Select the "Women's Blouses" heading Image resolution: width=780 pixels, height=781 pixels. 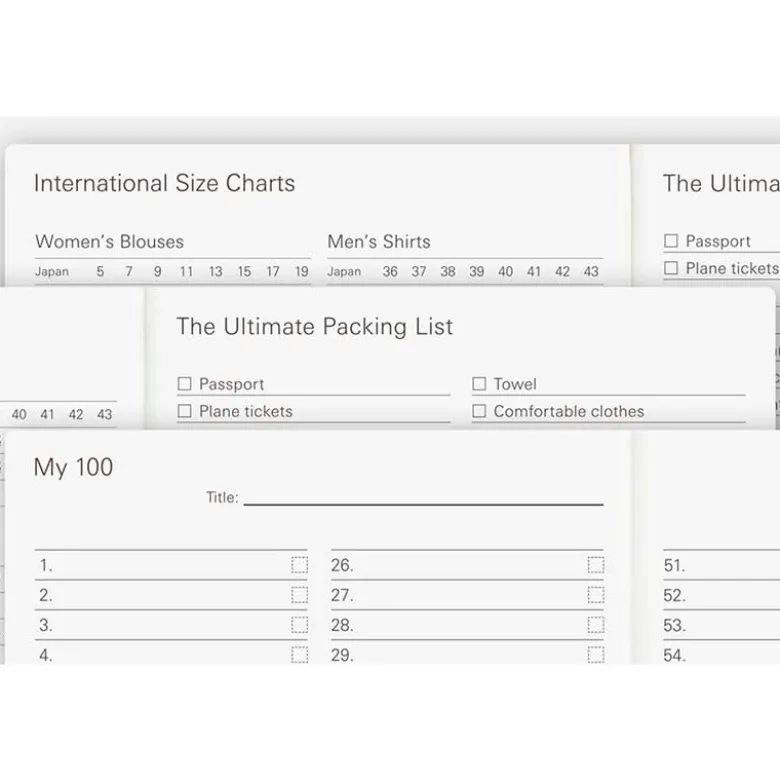(110, 242)
